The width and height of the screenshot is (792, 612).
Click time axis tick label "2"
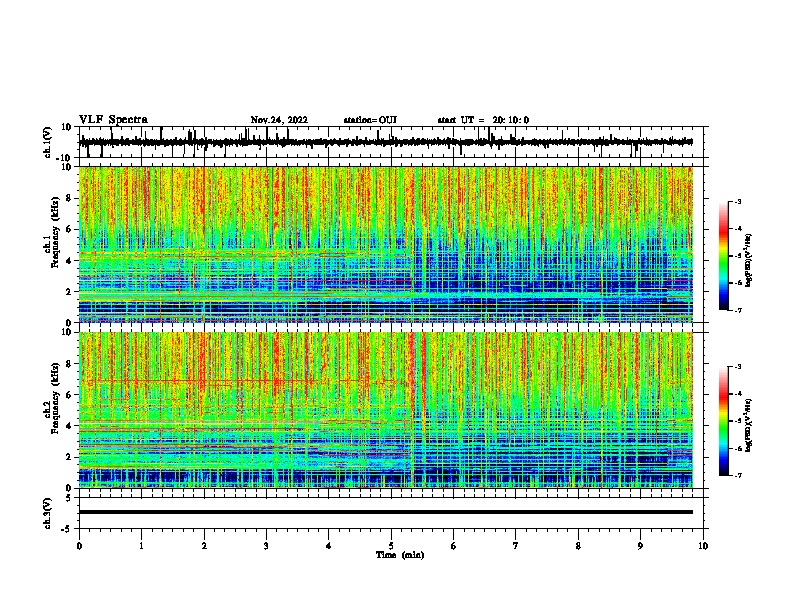coord(204,546)
